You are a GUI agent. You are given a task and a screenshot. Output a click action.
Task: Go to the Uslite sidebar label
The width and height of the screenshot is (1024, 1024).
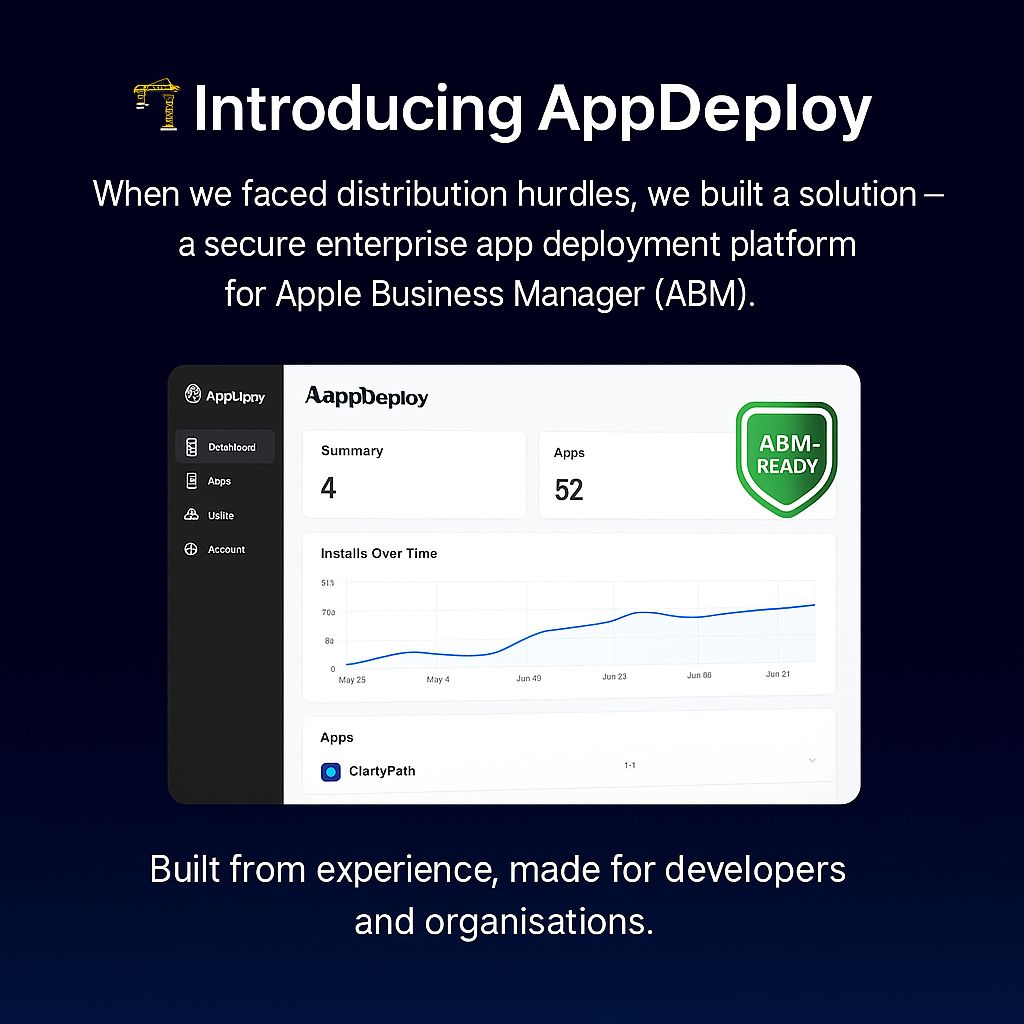221,515
